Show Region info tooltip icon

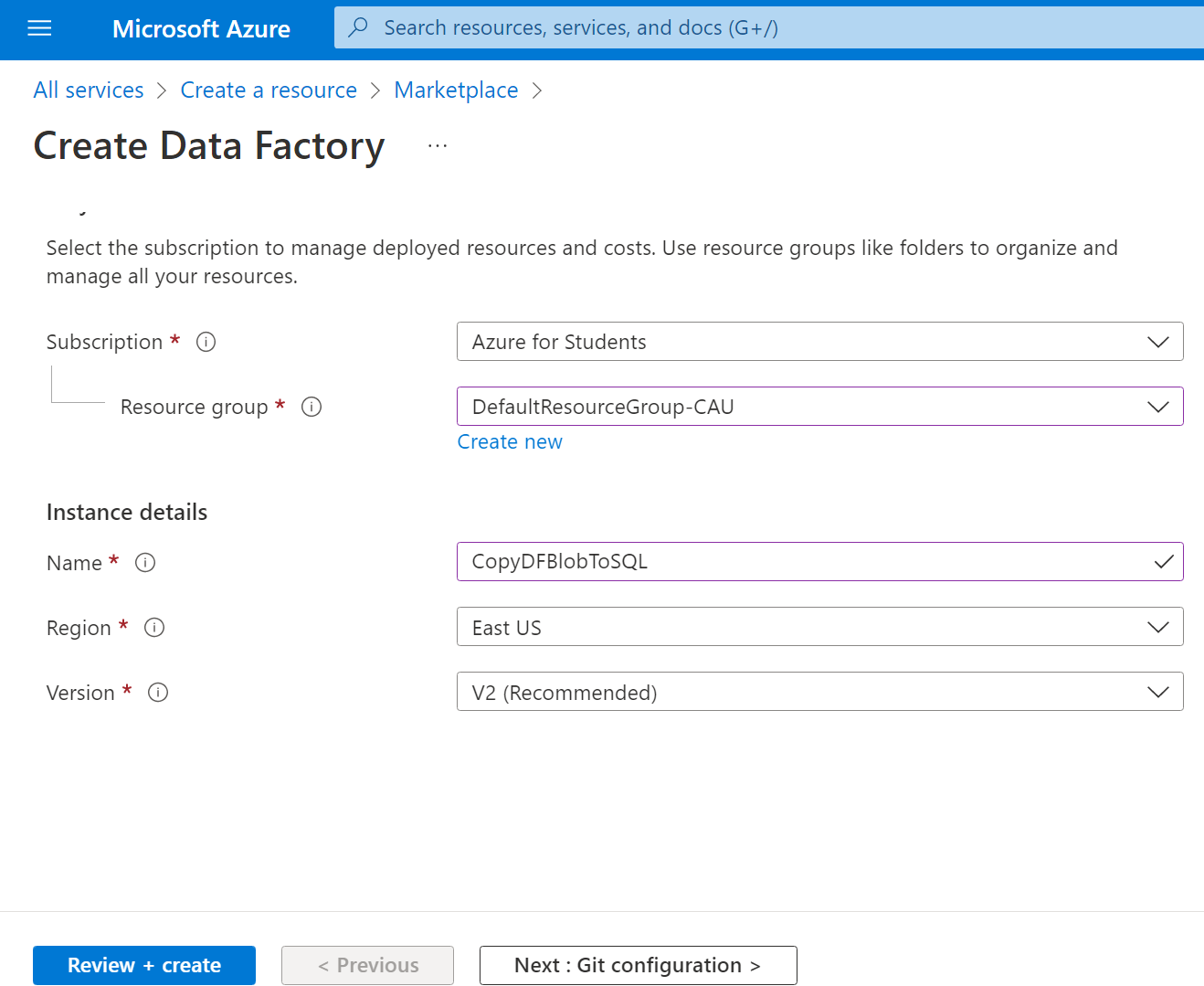154,628
